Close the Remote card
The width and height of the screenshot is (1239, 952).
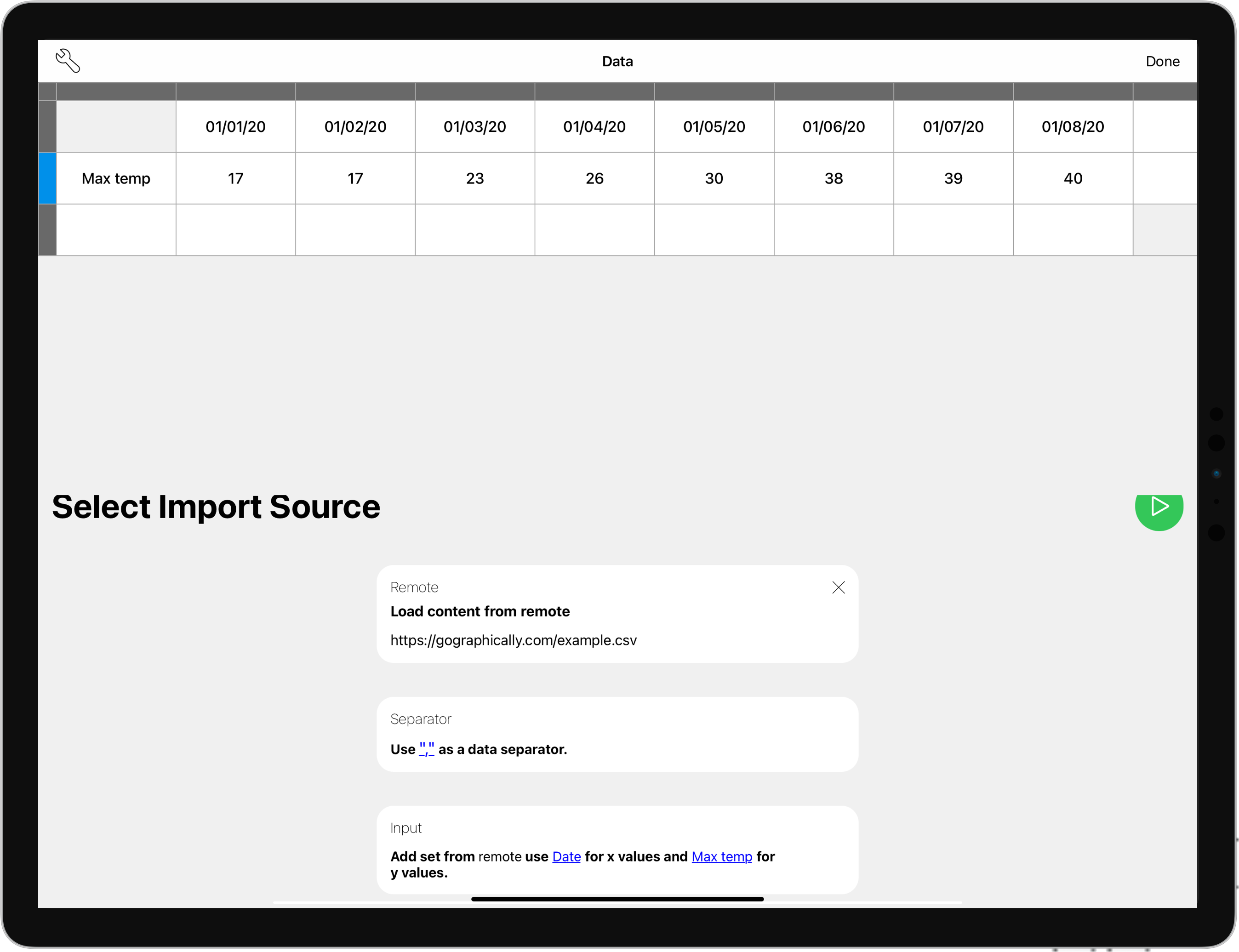pos(838,587)
